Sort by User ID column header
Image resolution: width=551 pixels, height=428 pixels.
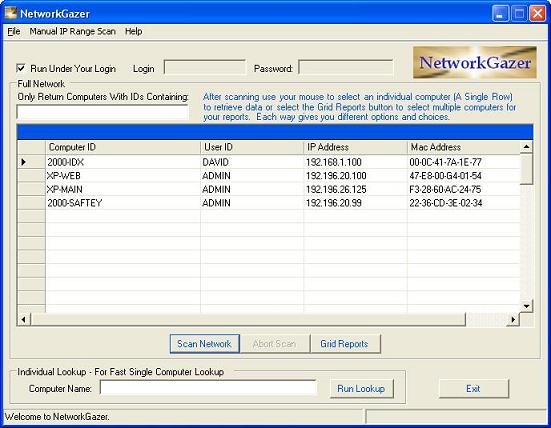(252, 147)
